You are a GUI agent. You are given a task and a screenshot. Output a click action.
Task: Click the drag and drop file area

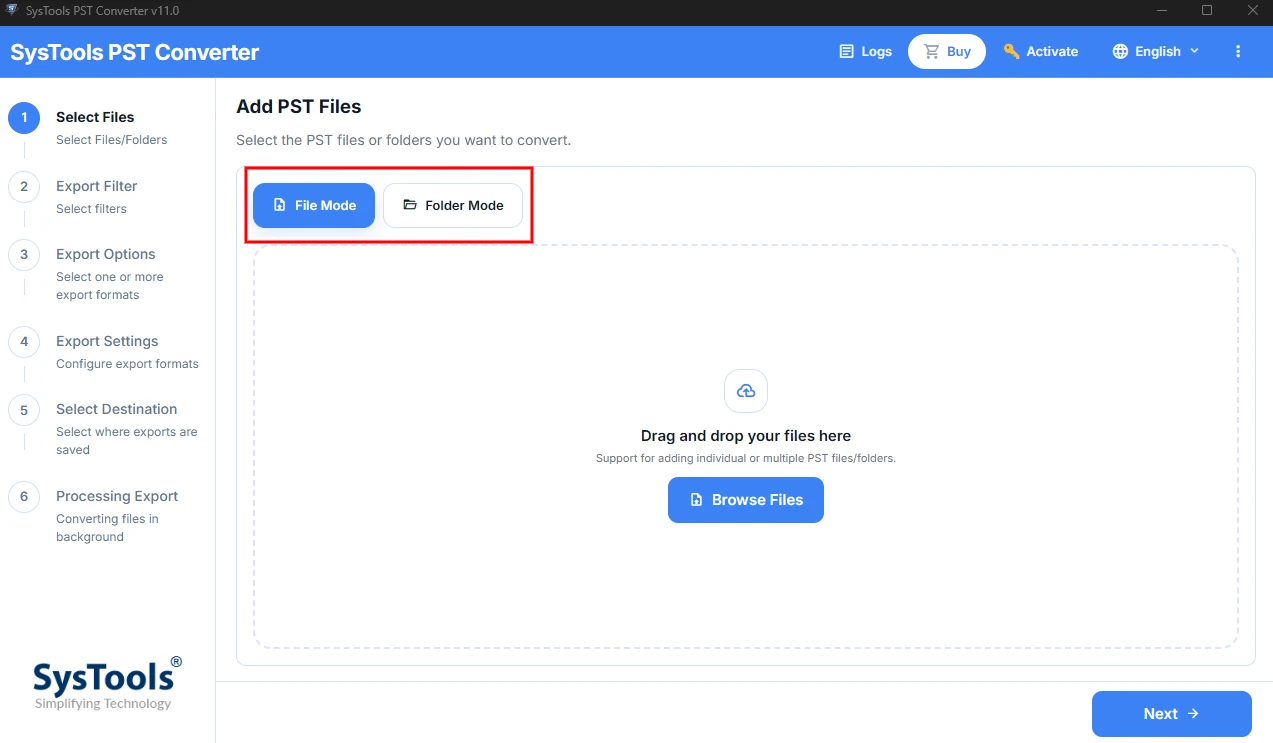pos(746,447)
